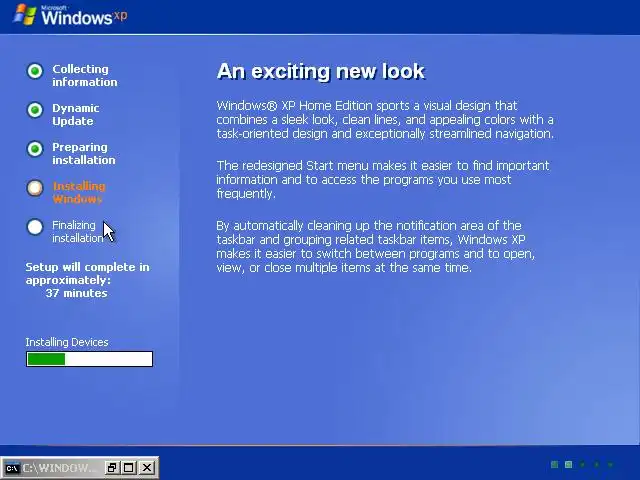Click the green animated squares indicator bottom right
Viewport: 640px width, 480px height.
tap(582, 464)
